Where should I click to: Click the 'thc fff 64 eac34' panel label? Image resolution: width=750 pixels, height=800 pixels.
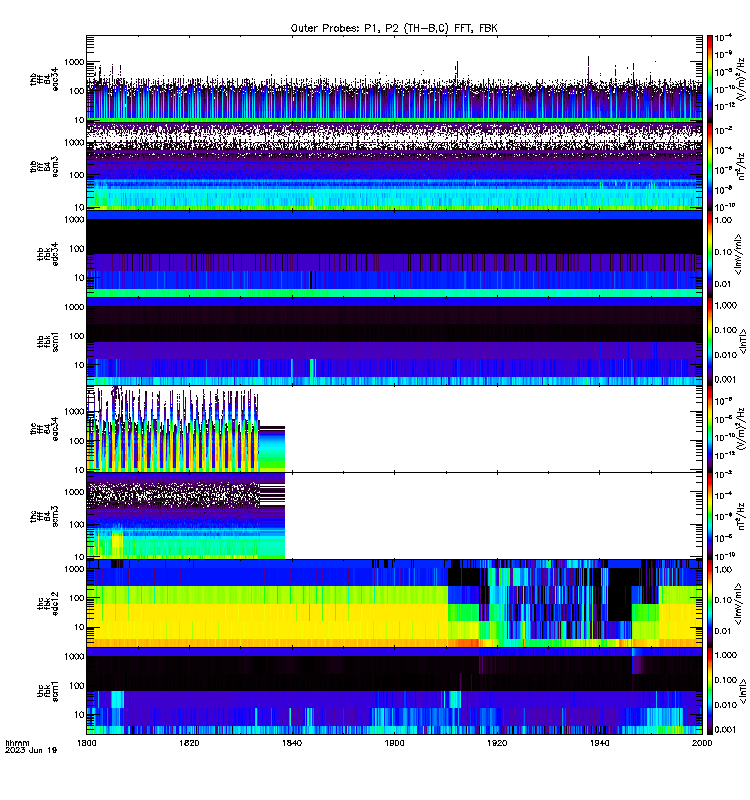tap(43, 429)
